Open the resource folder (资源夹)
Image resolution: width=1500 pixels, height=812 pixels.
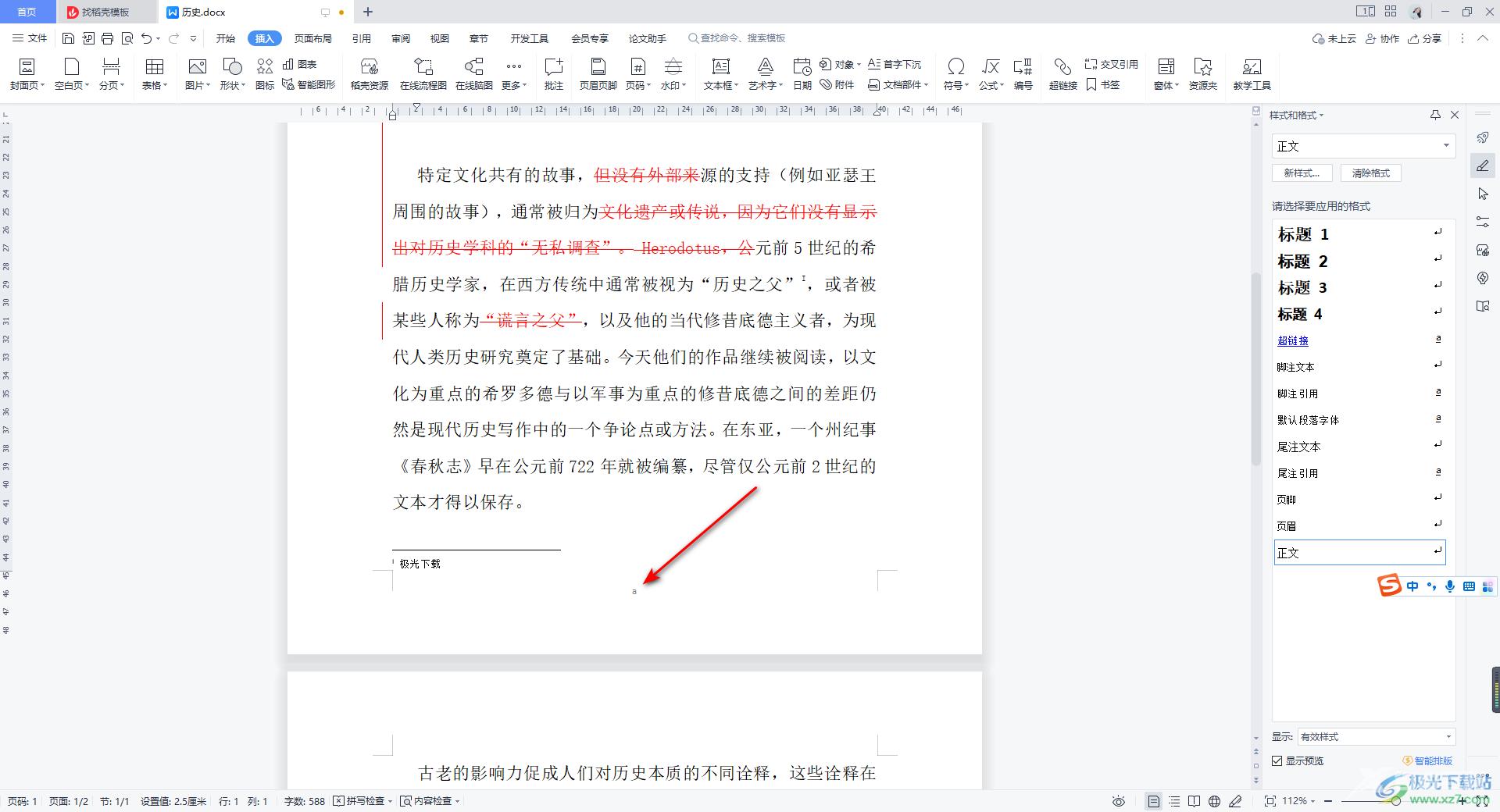click(1203, 74)
